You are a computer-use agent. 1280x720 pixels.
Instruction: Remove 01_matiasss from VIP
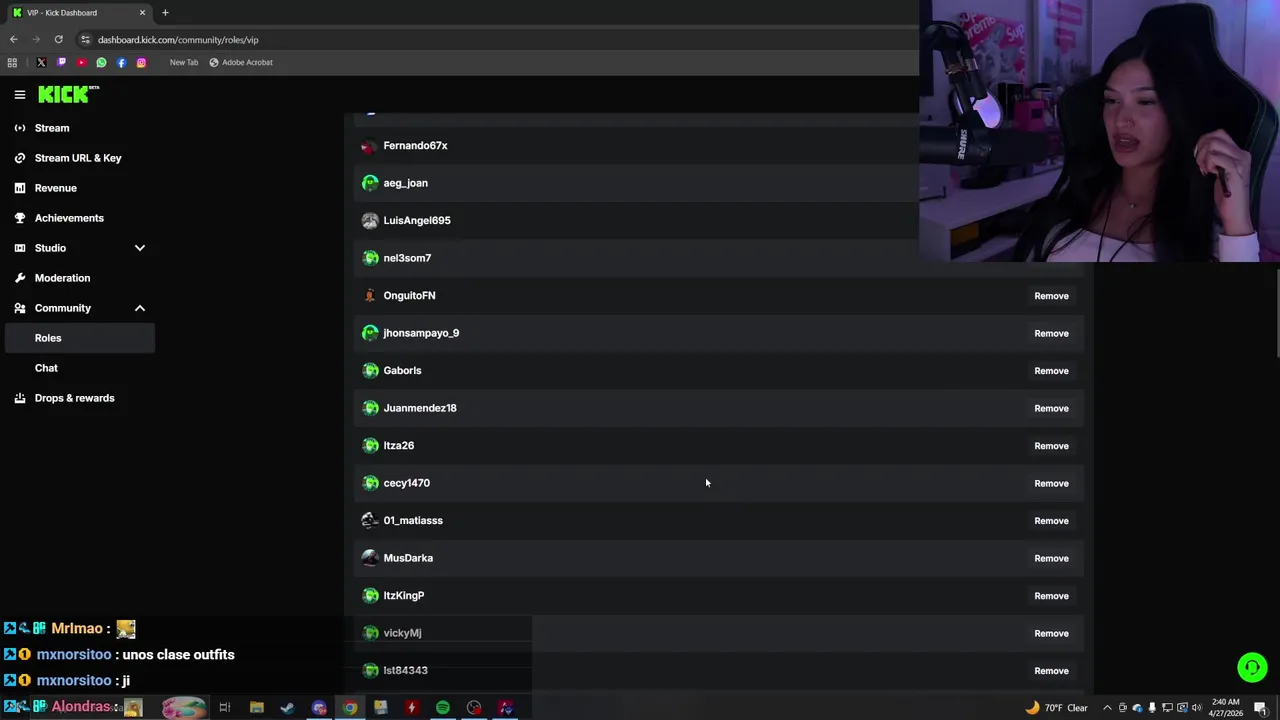[x=1051, y=521]
